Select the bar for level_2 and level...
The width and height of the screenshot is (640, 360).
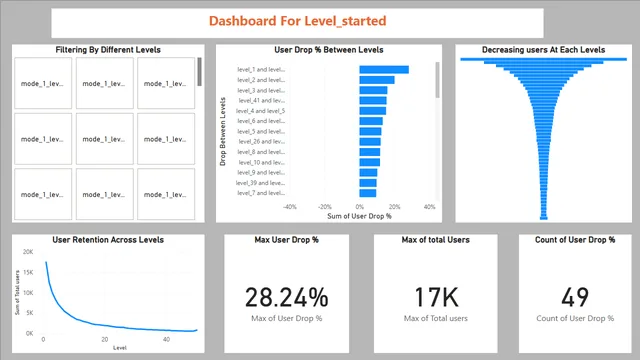[377, 80]
